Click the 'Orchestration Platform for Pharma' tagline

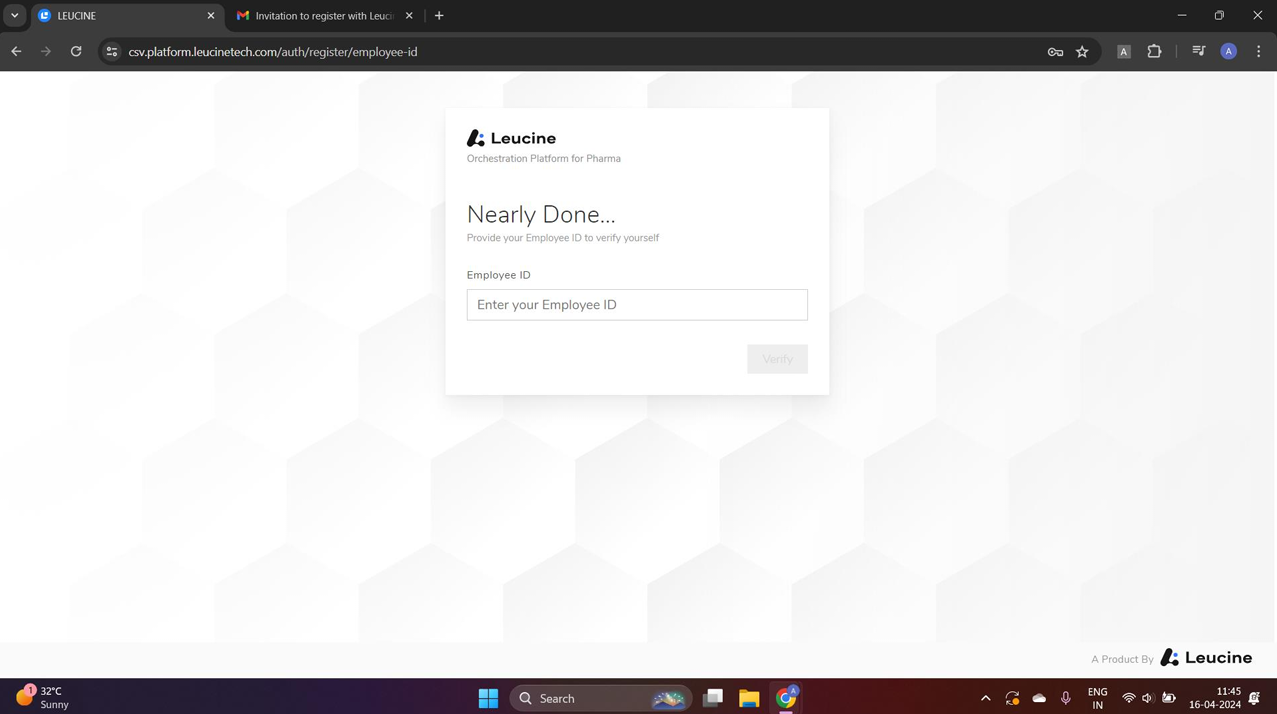[x=544, y=159]
